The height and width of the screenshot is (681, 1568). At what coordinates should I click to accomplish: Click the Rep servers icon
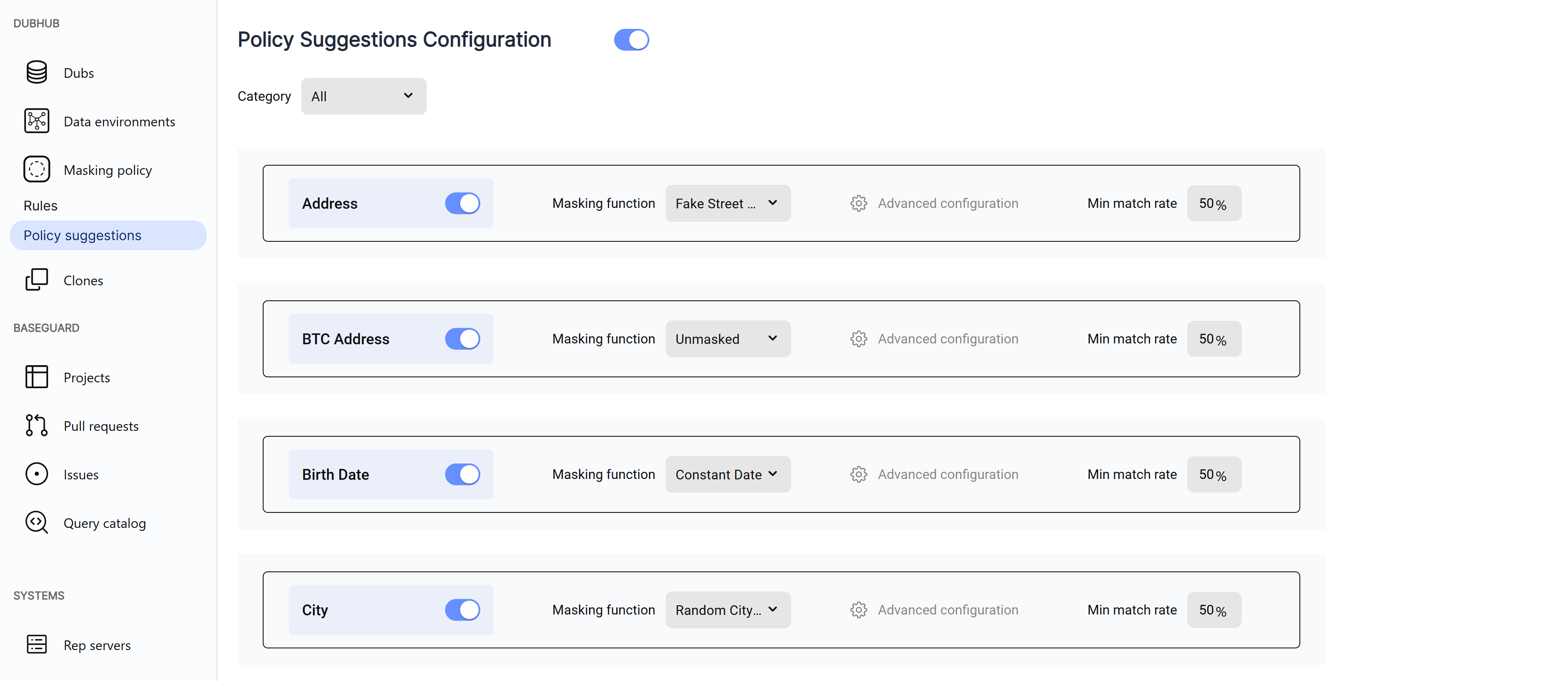pyautogui.click(x=36, y=645)
